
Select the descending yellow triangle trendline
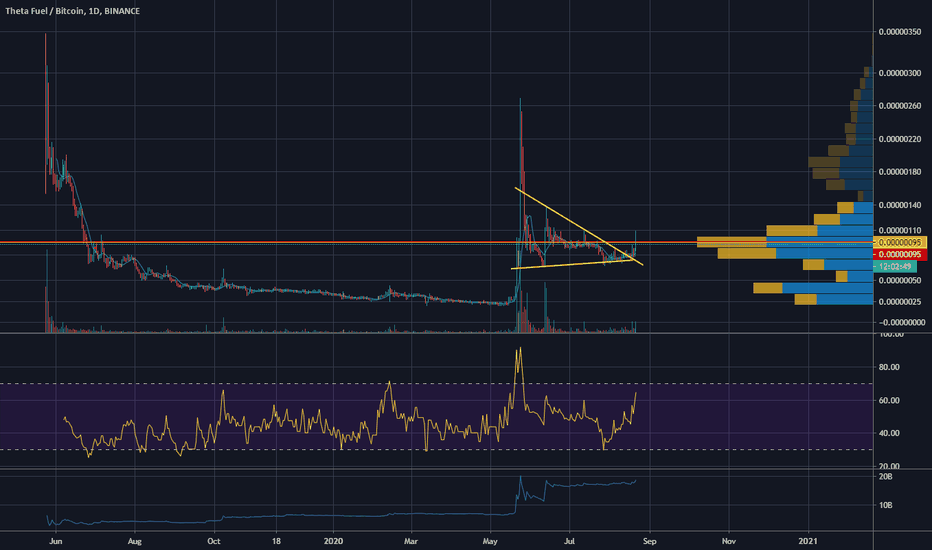coord(579,227)
